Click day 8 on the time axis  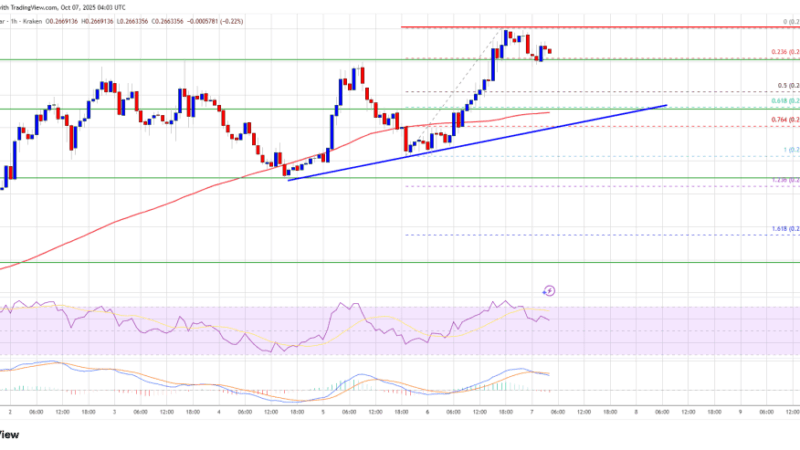pyautogui.click(x=637, y=413)
